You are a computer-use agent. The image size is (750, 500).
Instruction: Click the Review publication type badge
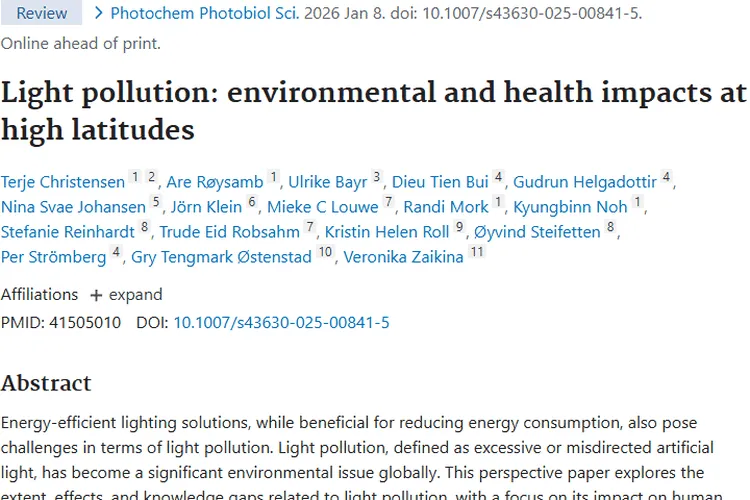coord(40,14)
